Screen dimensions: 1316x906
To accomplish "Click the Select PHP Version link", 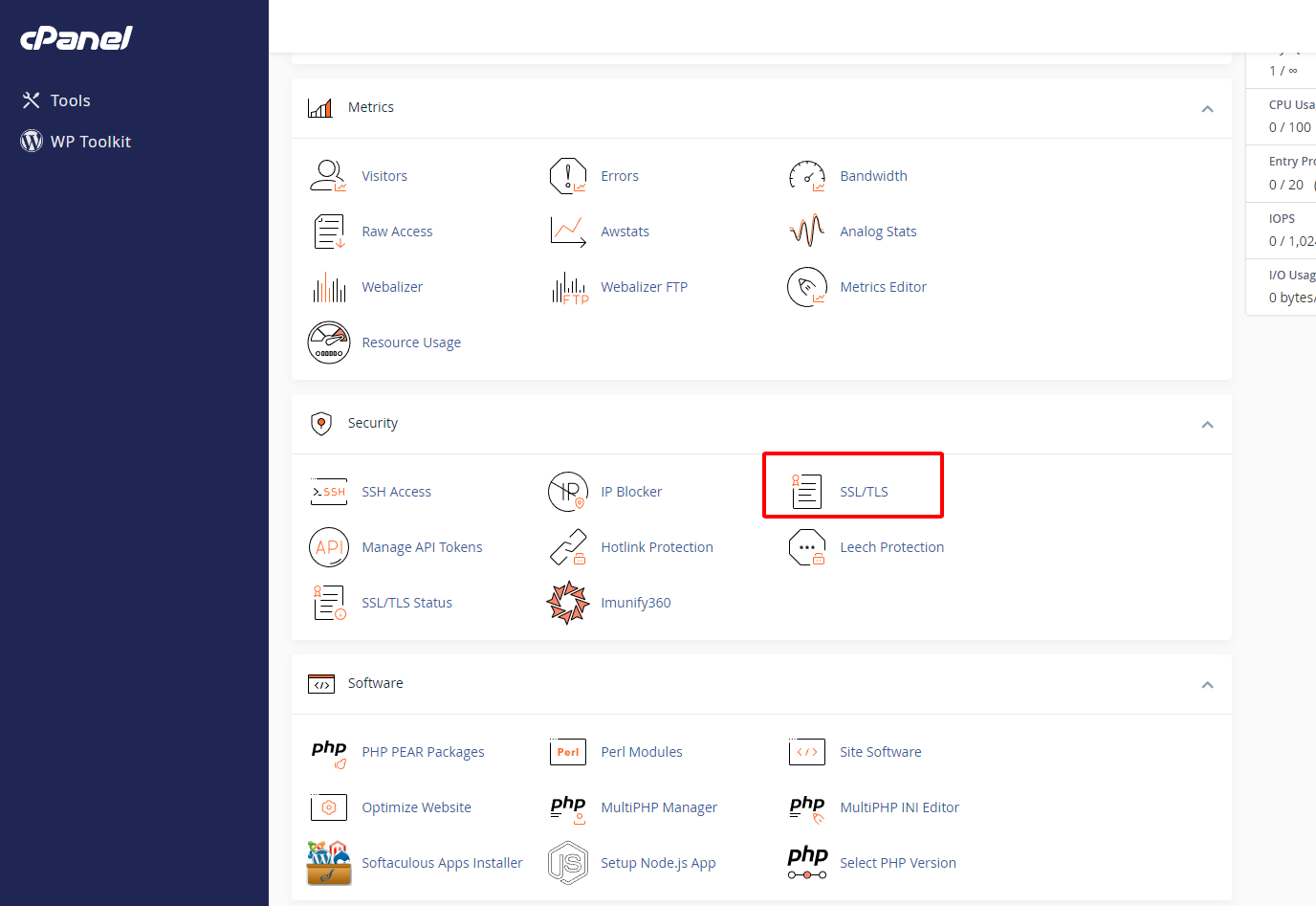I will [897, 863].
